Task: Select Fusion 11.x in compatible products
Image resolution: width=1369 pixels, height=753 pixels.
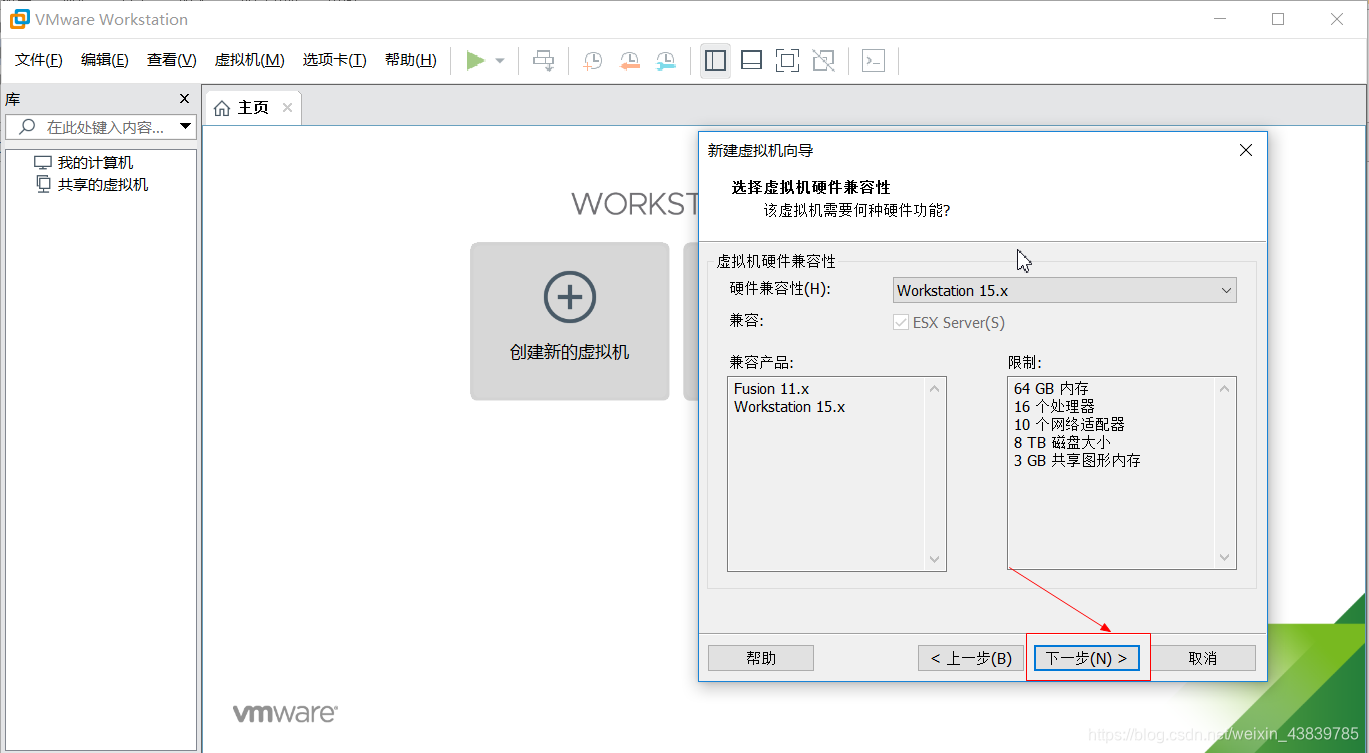Action: coord(772,389)
